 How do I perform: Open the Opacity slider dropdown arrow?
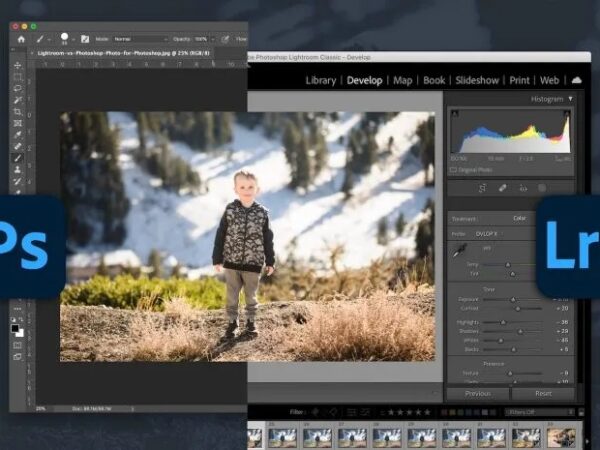pos(213,39)
